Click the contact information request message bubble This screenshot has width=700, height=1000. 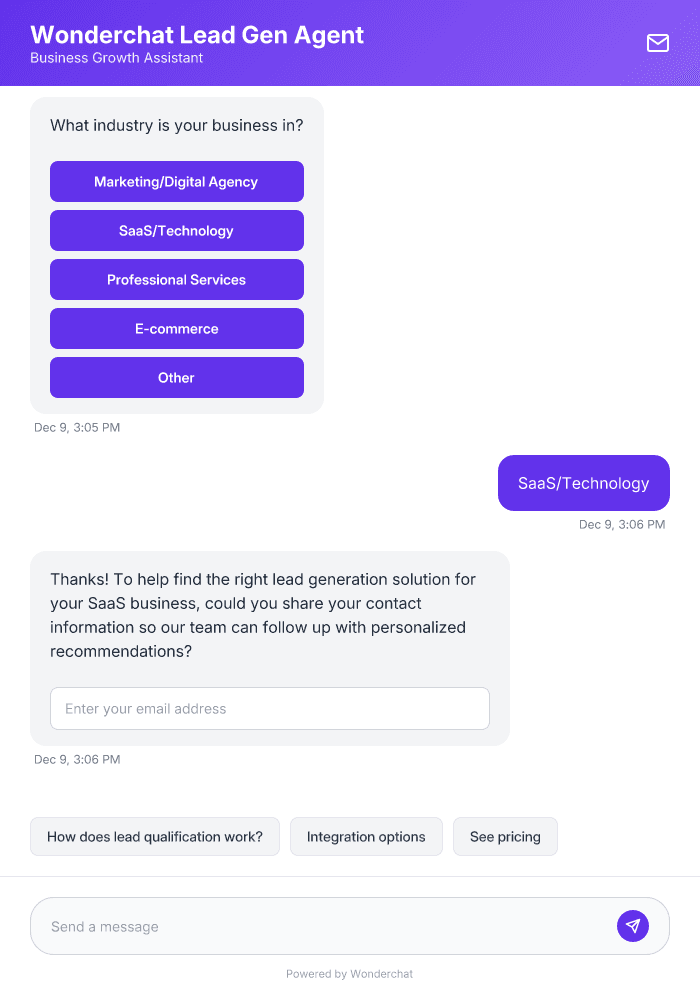click(x=270, y=615)
